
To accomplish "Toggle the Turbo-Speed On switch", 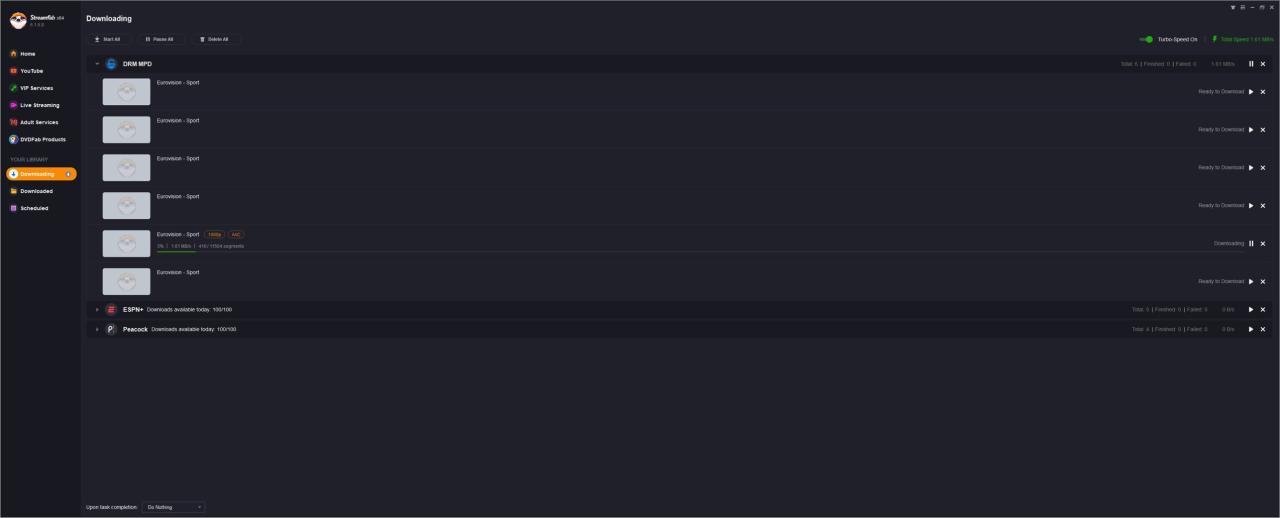I will [1147, 39].
